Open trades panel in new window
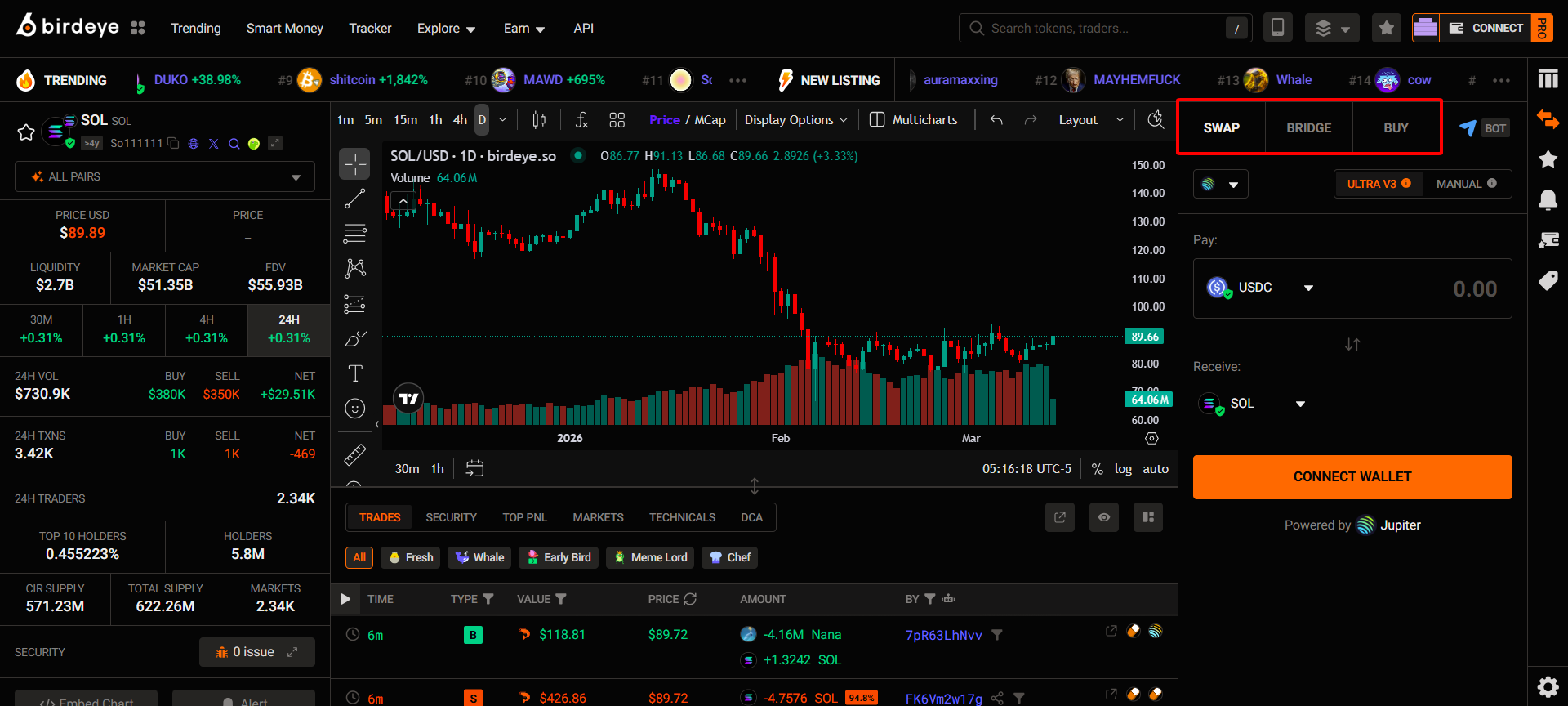Viewport: 1568px width, 706px height. coord(1060,517)
